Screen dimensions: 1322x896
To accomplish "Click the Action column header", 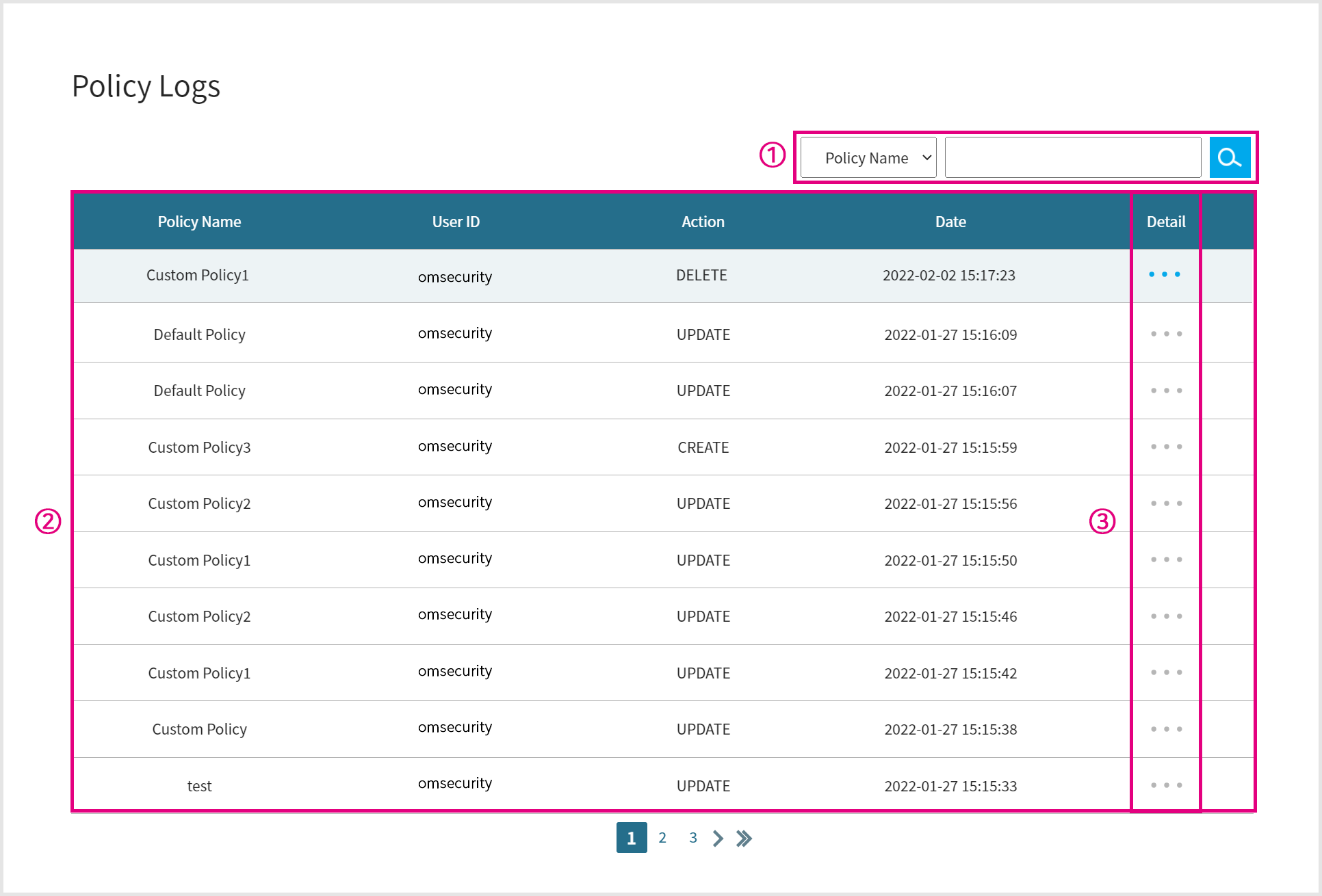I will (x=703, y=222).
